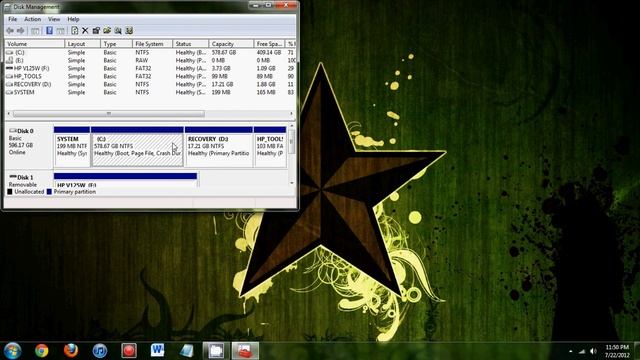Click the black X Delete toolbar icon

pyautogui.click(x=85, y=31)
